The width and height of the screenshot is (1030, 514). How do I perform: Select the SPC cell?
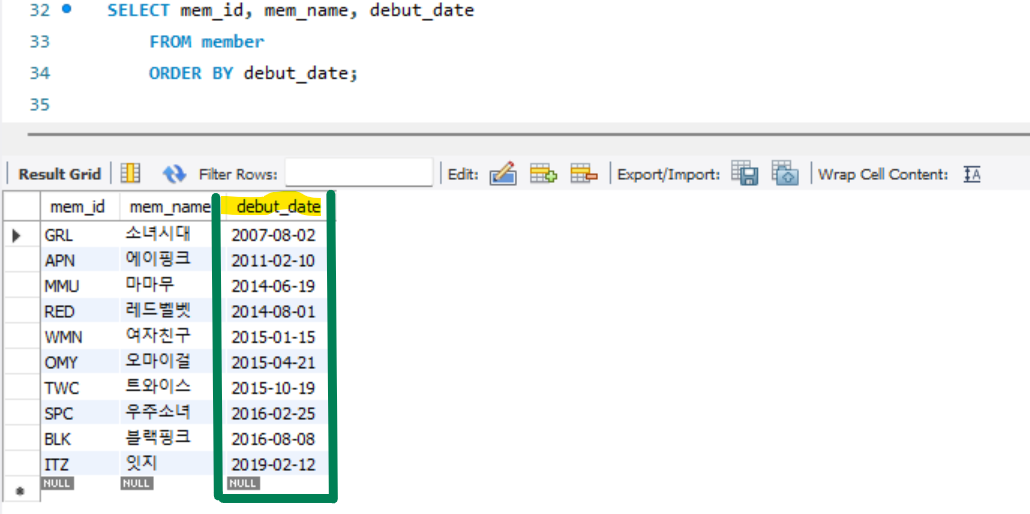(x=80, y=414)
